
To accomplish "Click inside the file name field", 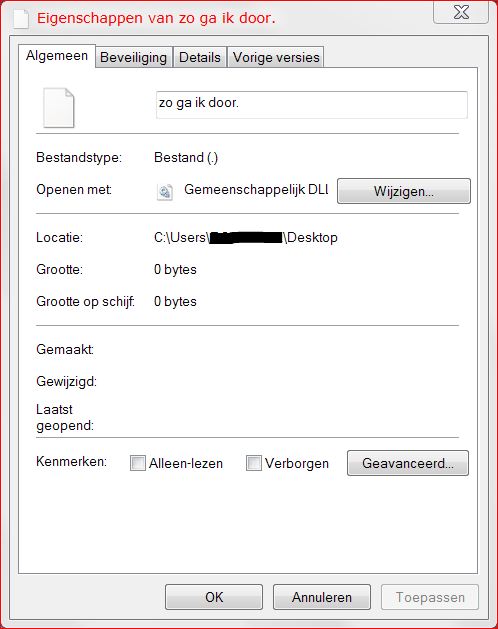I will click(x=312, y=105).
